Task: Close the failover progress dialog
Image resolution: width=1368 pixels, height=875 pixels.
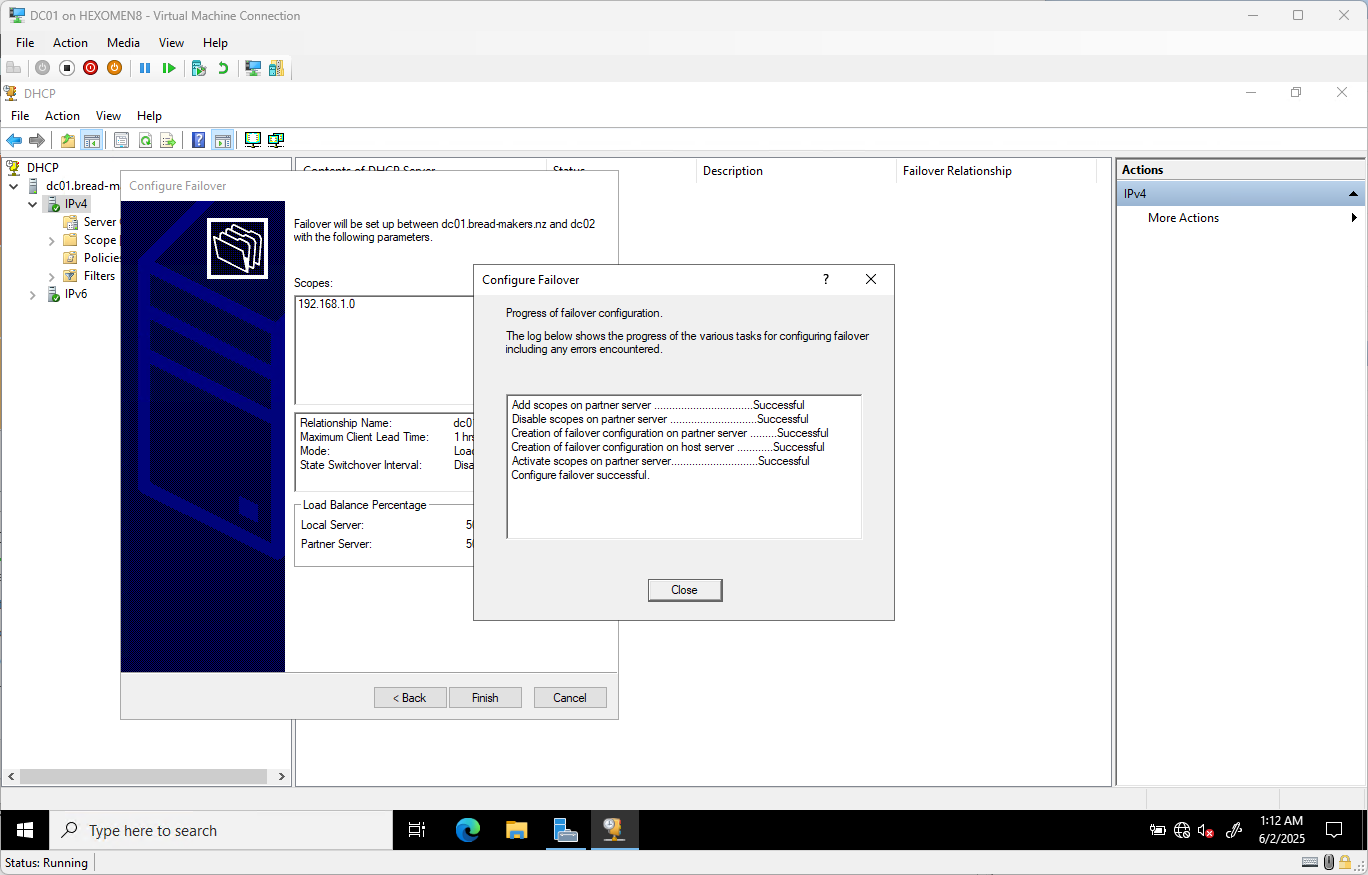Action: point(685,590)
